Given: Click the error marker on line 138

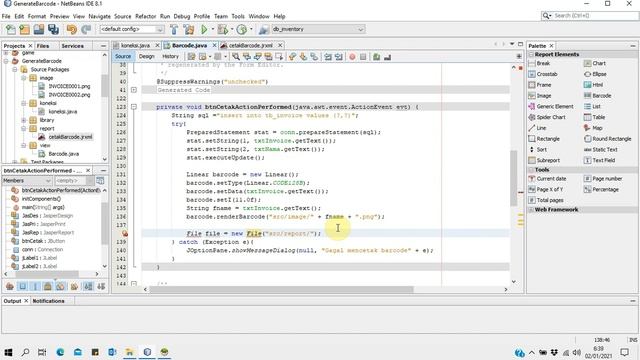Looking at the screenshot, I should (124, 233).
